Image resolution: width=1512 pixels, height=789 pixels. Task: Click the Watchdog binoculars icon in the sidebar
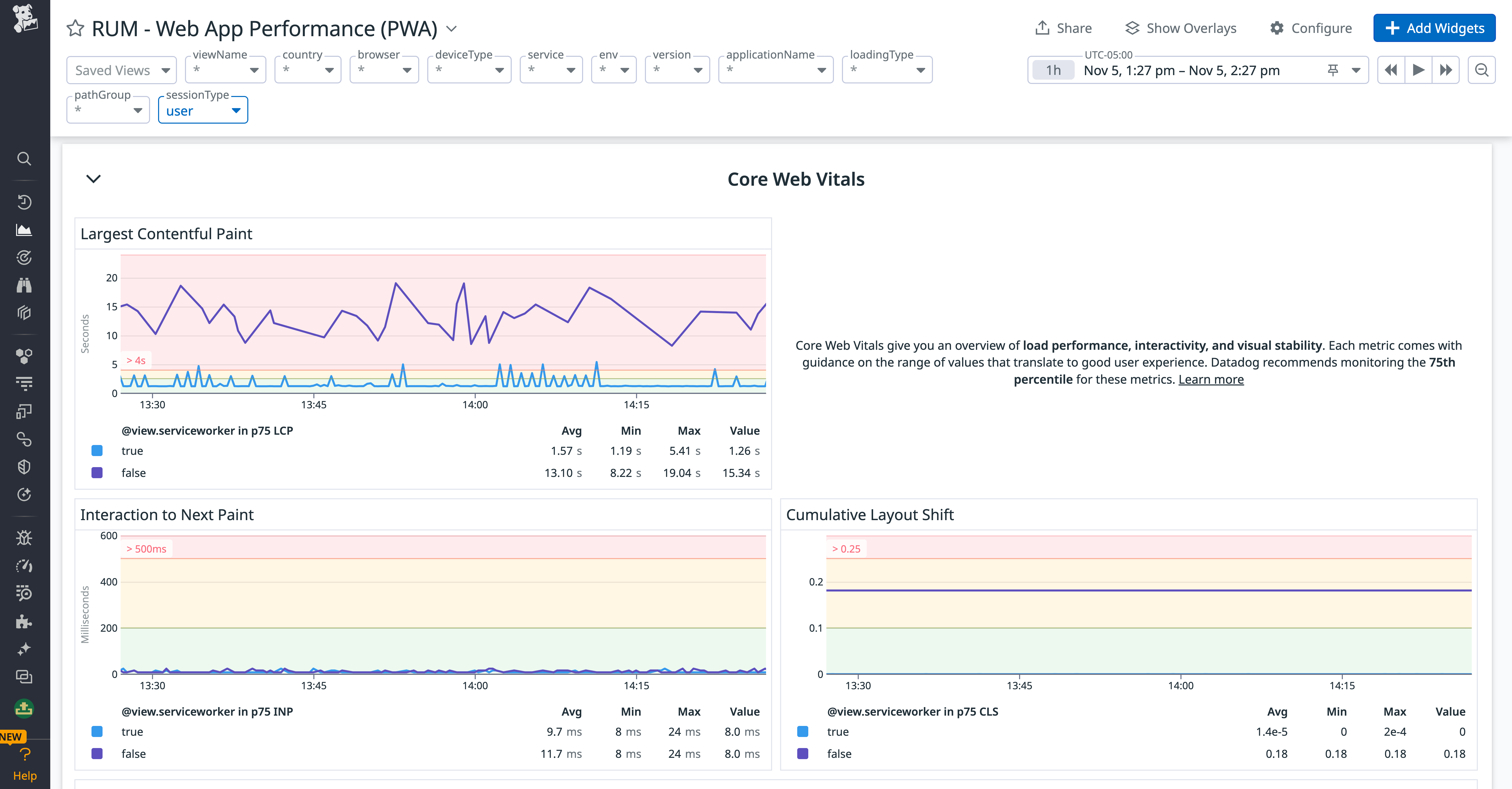point(24,286)
